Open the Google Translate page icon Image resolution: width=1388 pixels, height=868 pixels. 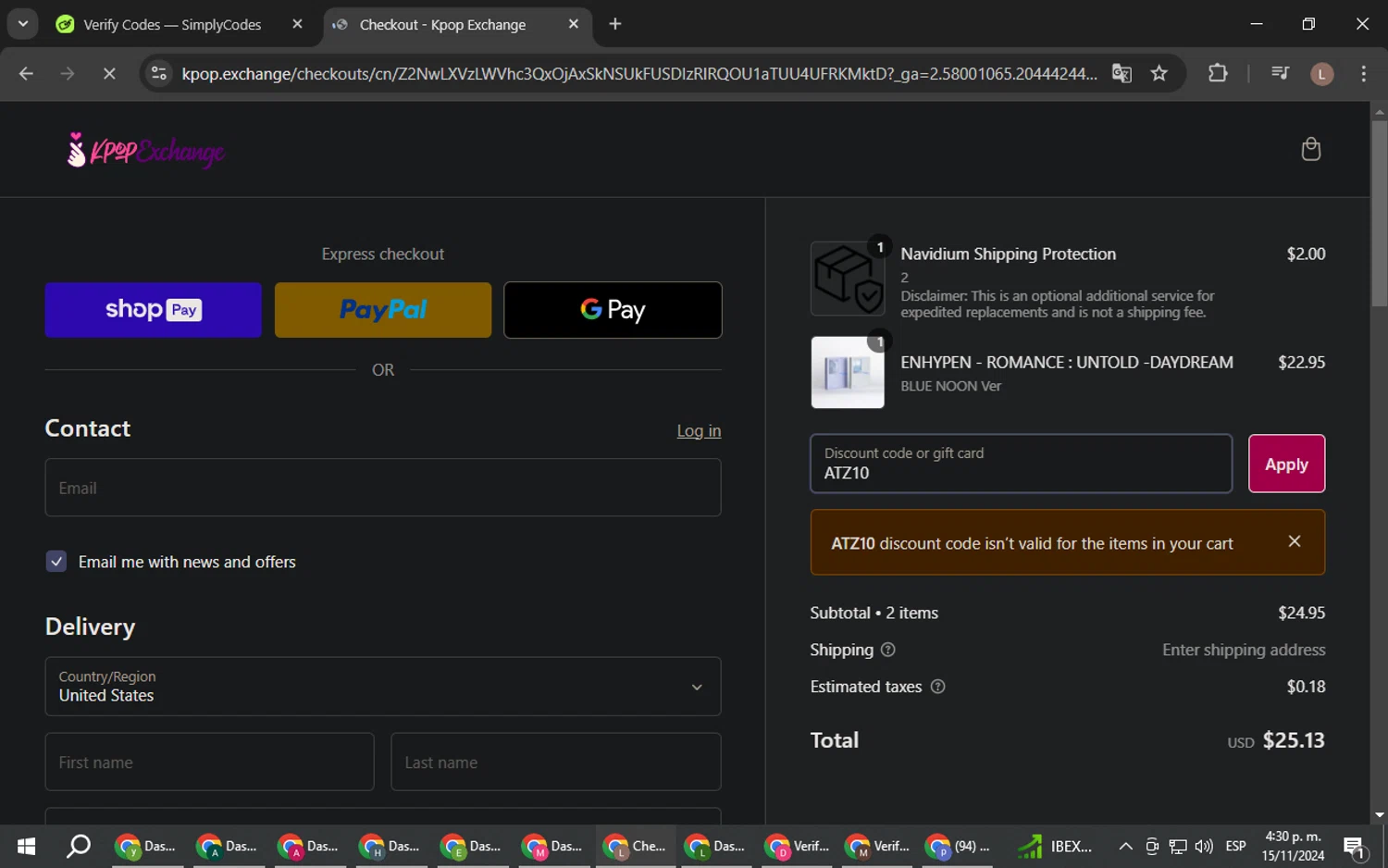point(1122,73)
